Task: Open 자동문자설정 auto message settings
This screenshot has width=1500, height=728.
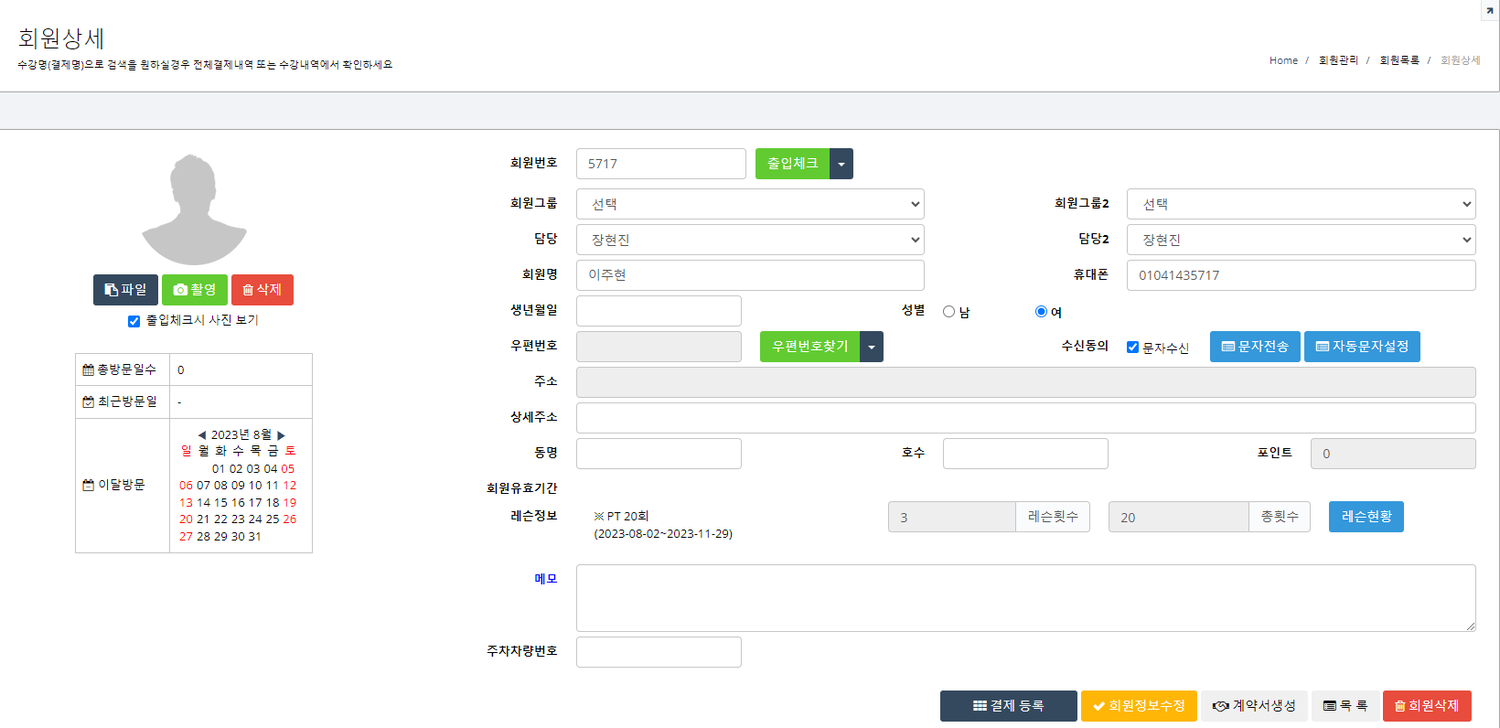Action: [1361, 346]
